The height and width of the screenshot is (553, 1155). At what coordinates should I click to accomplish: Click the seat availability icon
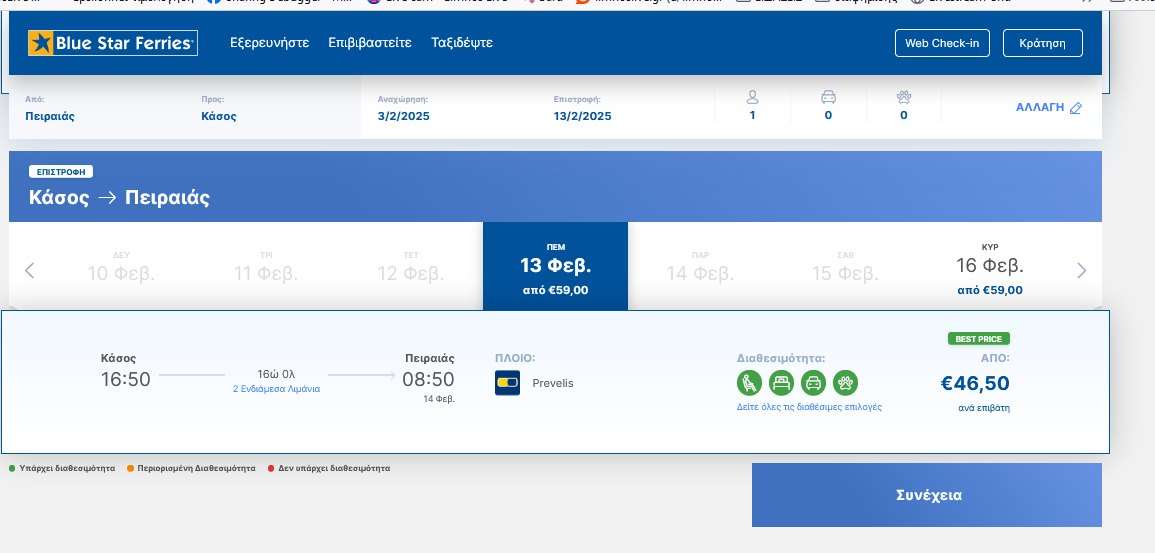(x=749, y=382)
